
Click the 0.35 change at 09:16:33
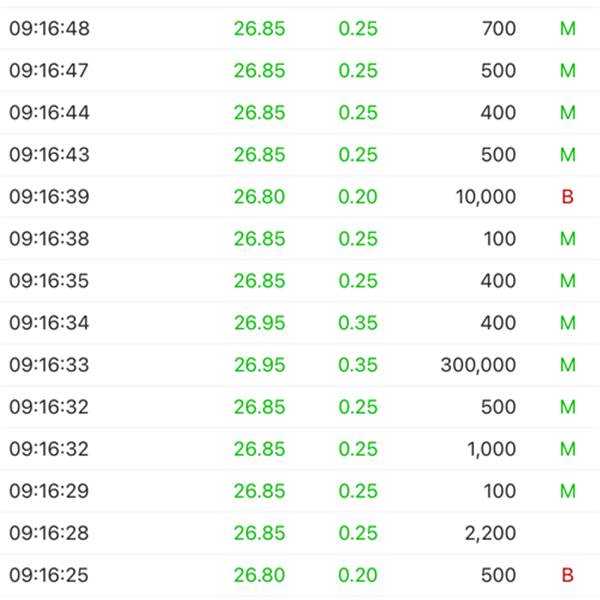pyautogui.click(x=358, y=365)
